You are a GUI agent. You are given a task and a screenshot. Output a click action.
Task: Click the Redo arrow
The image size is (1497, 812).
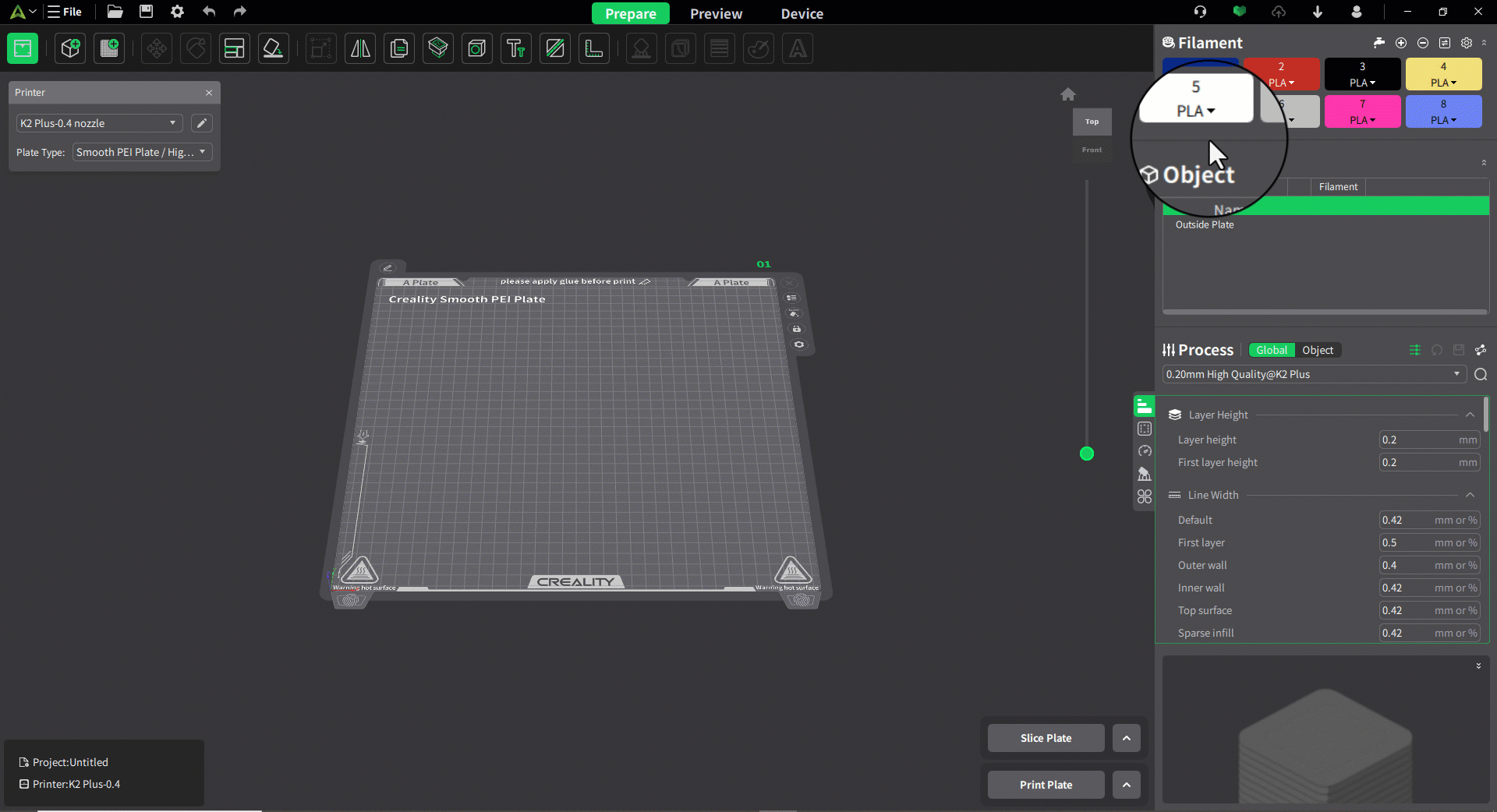[240, 12]
